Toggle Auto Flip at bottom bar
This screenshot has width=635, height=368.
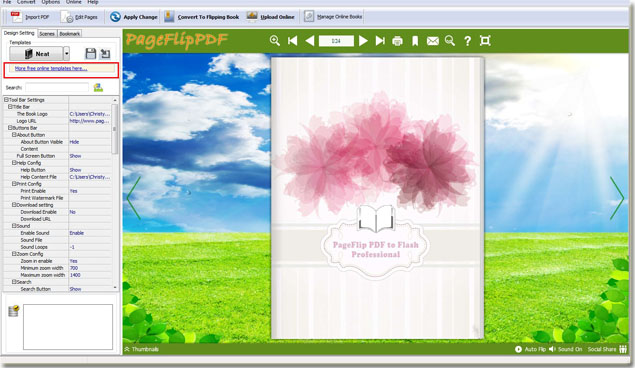[531, 349]
